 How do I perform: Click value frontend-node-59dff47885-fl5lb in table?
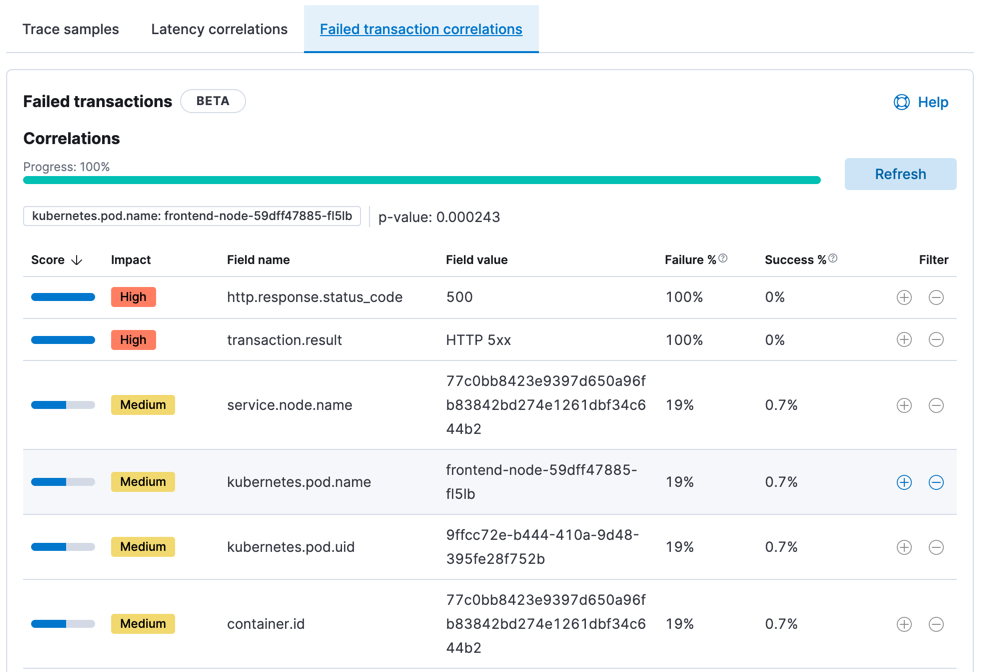coord(542,482)
